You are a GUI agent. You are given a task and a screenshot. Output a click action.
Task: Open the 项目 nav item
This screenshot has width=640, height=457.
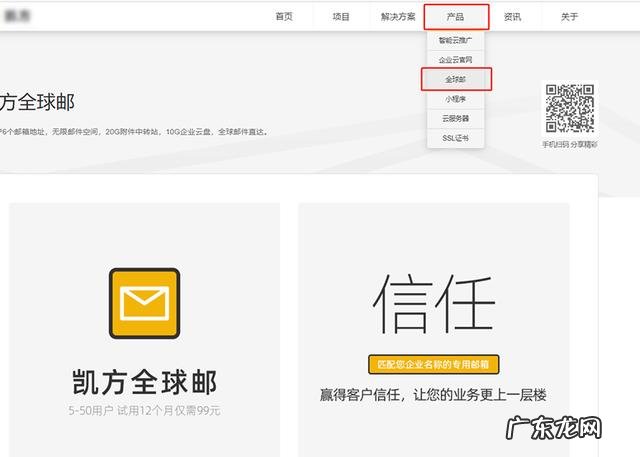coord(341,17)
